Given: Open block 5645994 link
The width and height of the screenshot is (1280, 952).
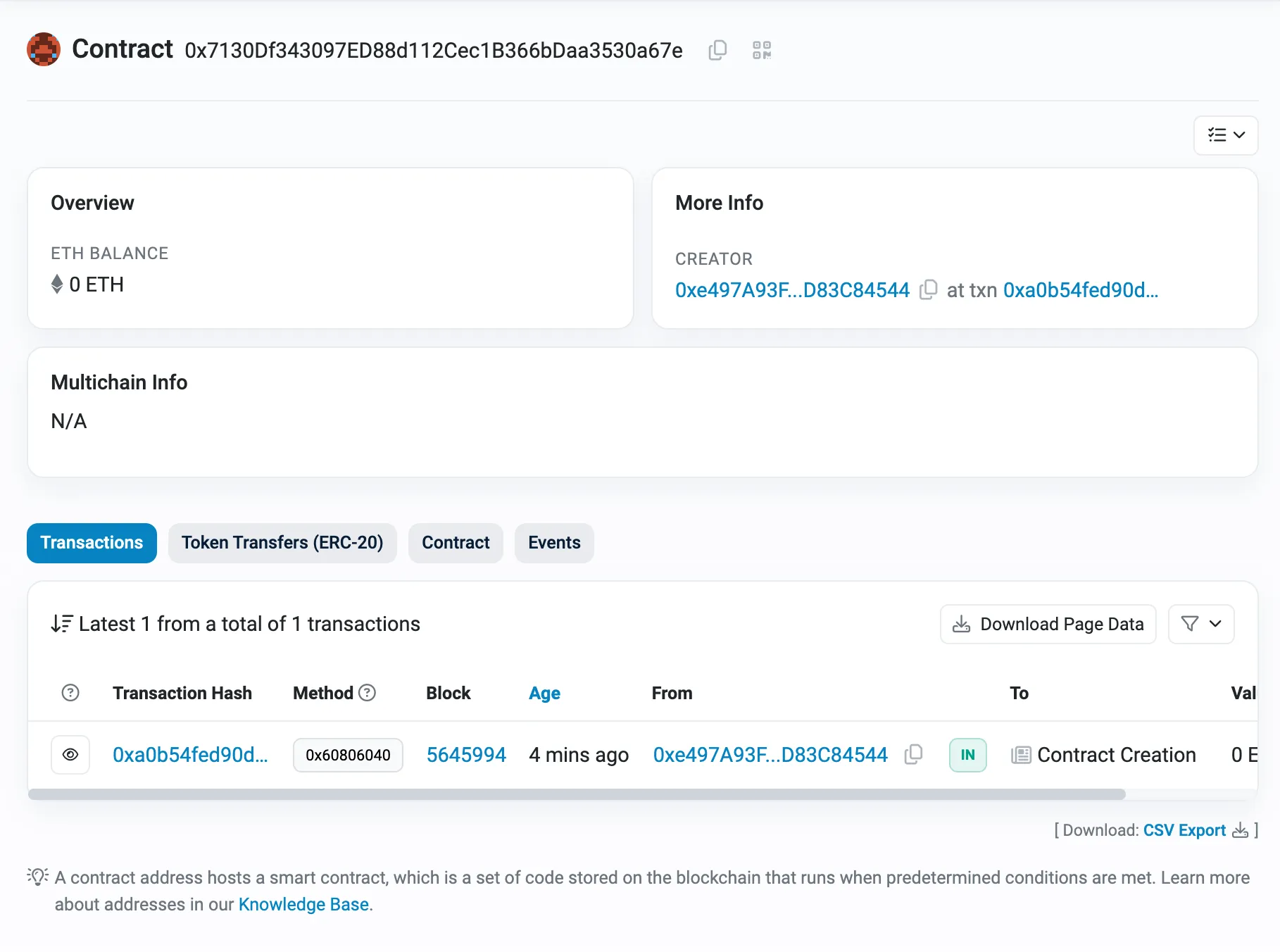Looking at the screenshot, I should click(466, 755).
